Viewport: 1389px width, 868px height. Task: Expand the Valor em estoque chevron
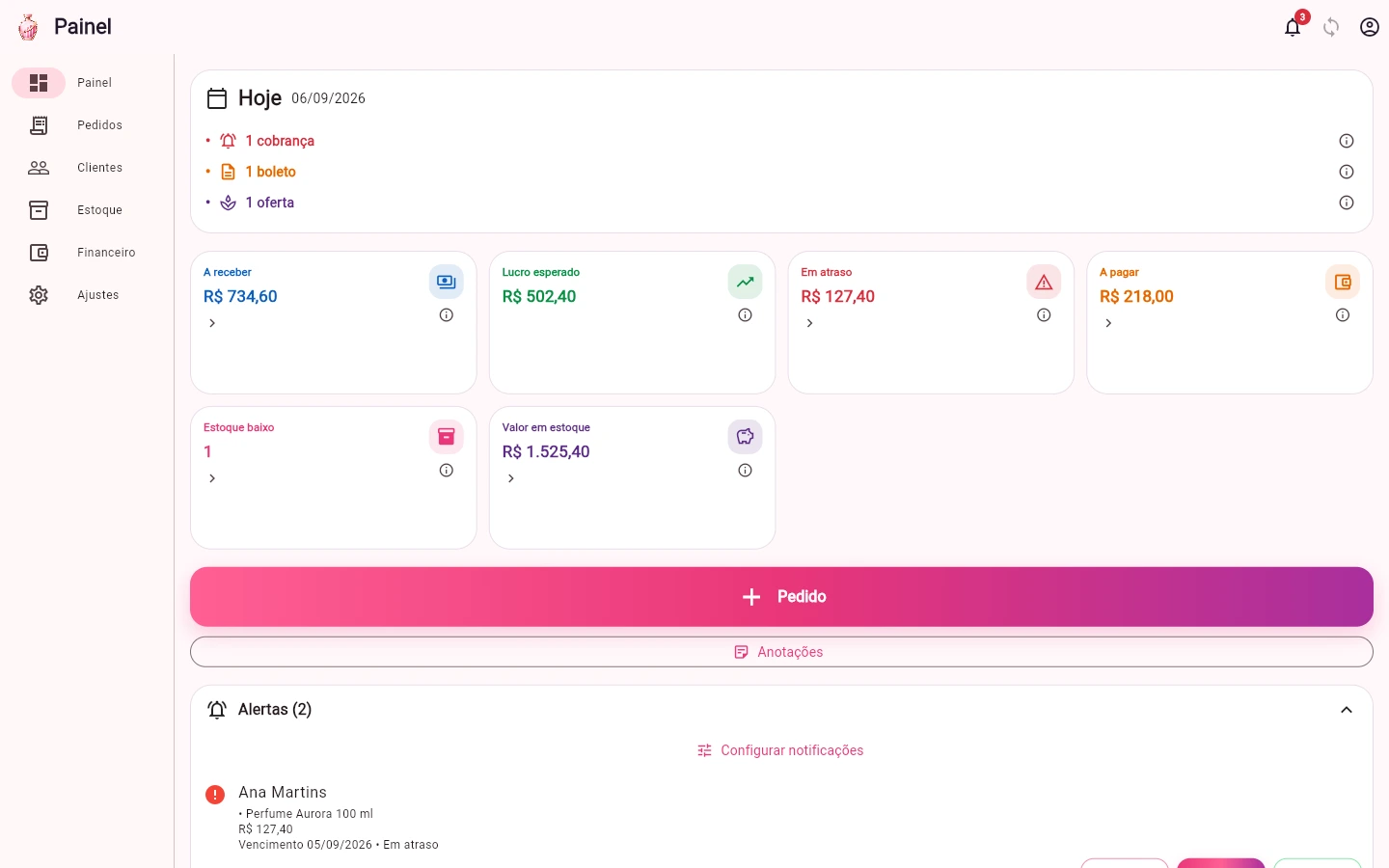(511, 478)
